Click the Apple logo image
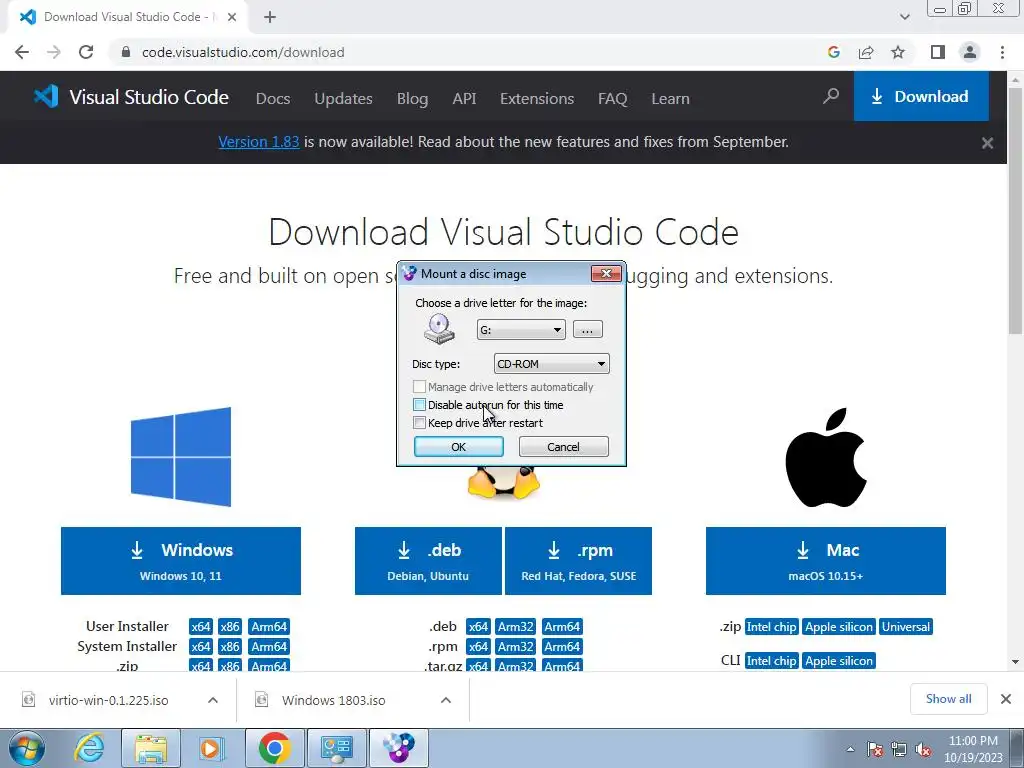Screen dimensions: 1024x768 tap(825, 457)
